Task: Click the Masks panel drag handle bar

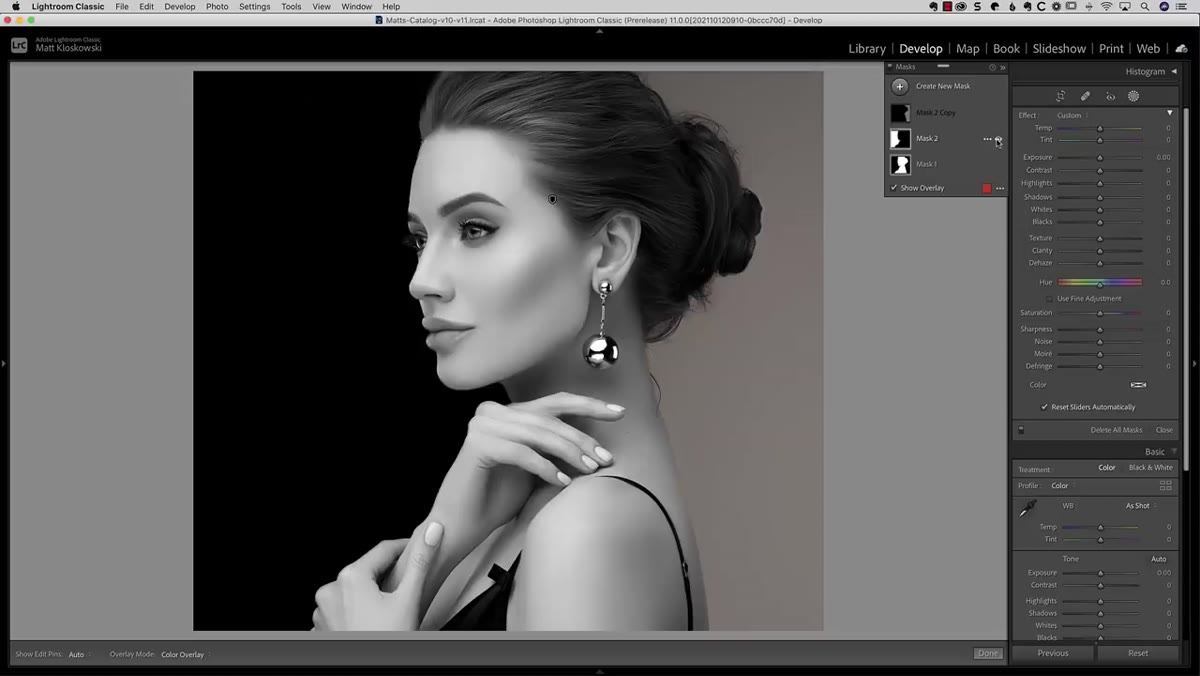Action: pos(943,66)
